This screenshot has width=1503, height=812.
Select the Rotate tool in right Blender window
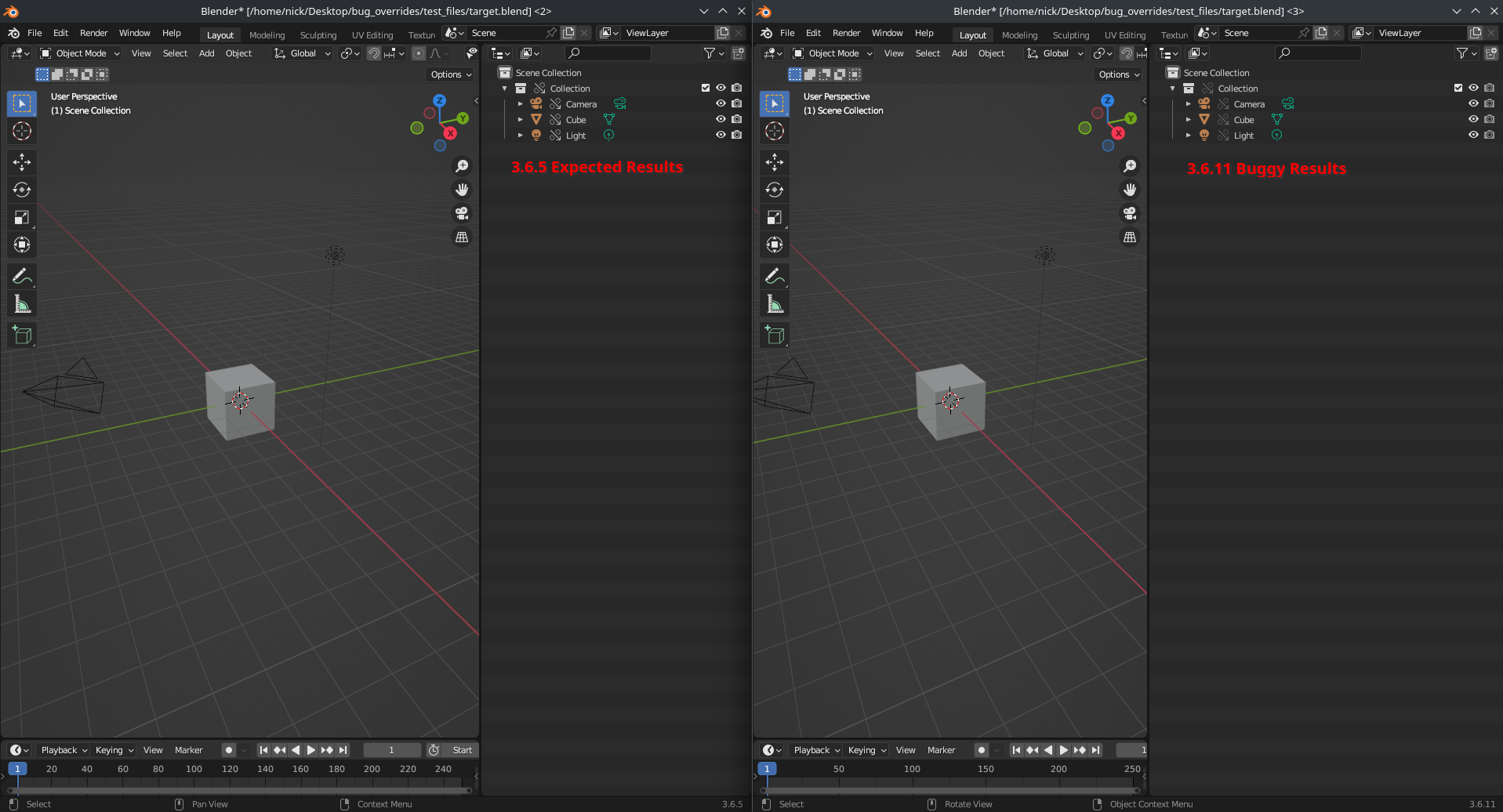point(775,190)
